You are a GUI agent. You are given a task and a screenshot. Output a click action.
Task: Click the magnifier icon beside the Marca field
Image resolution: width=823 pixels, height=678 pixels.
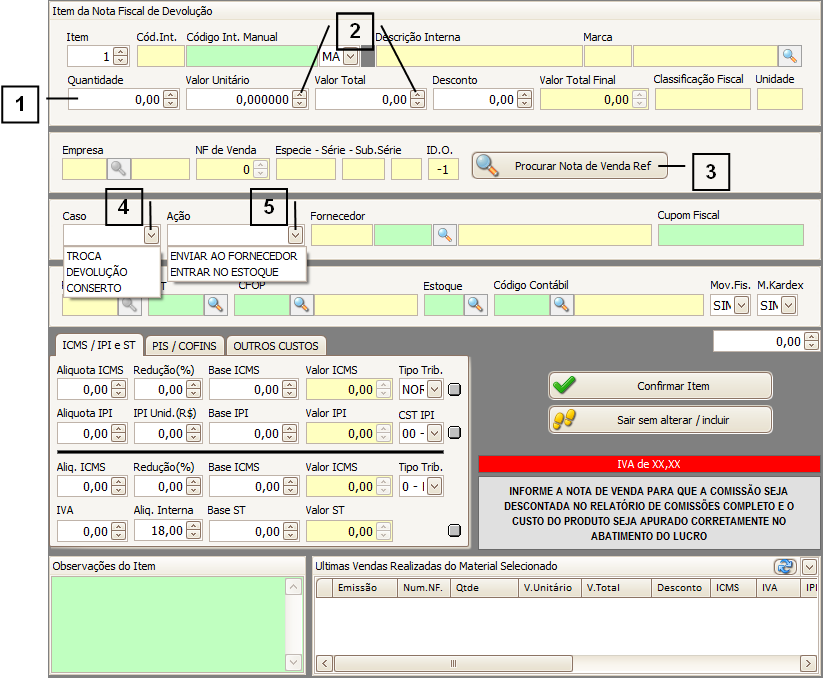pyautogui.click(x=790, y=56)
